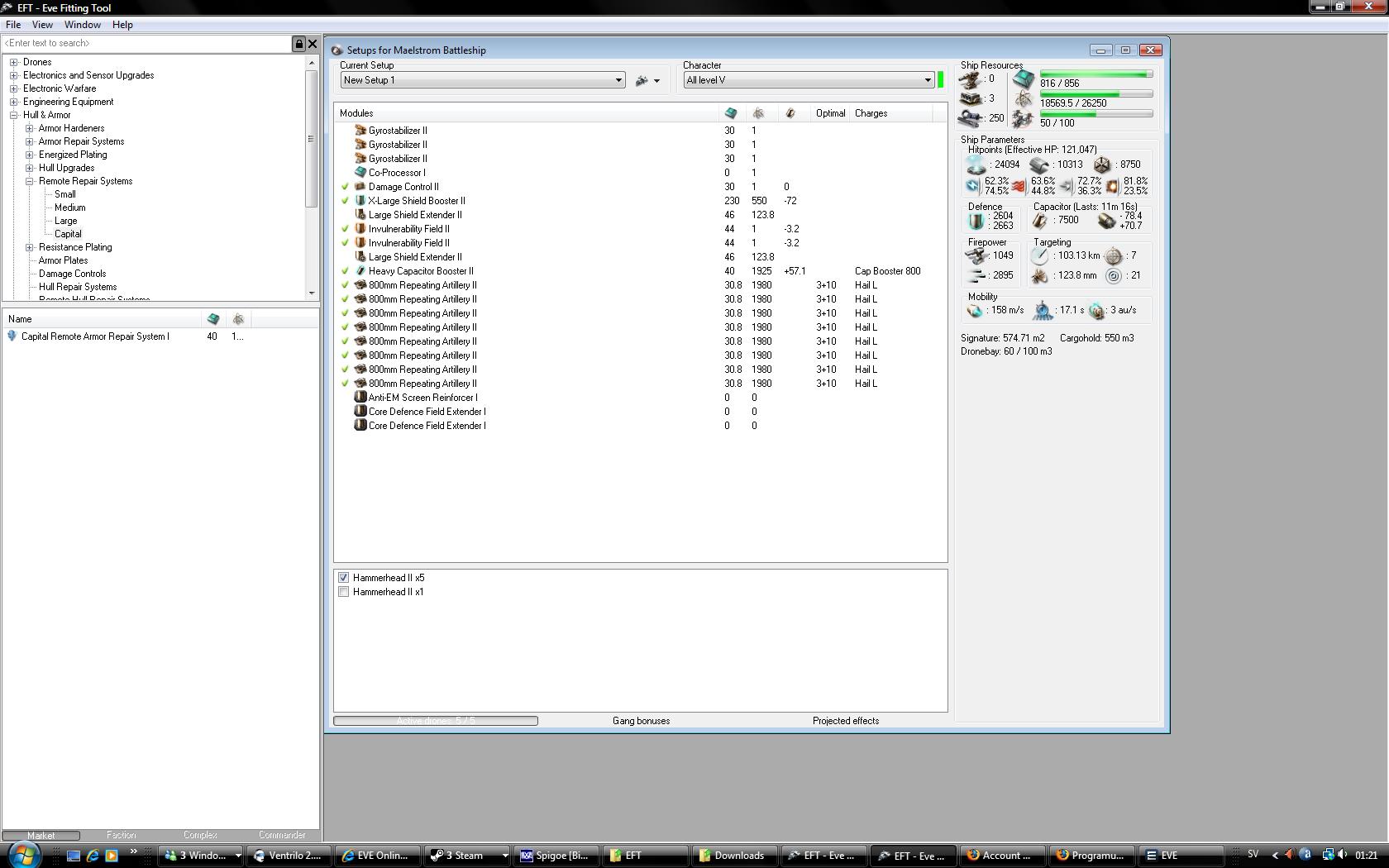The width and height of the screenshot is (1389, 868).
Task: Select the Damage Controls category
Action: (x=72, y=274)
